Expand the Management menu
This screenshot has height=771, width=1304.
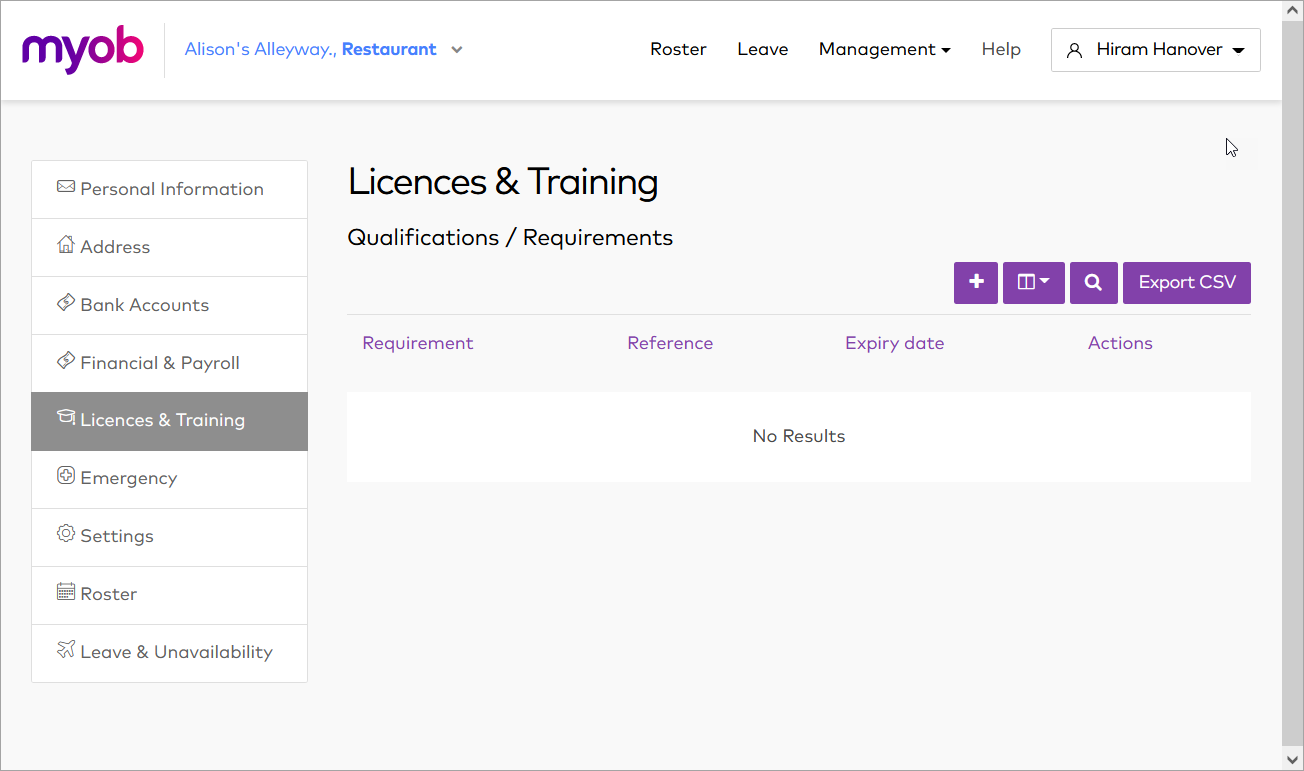(884, 49)
